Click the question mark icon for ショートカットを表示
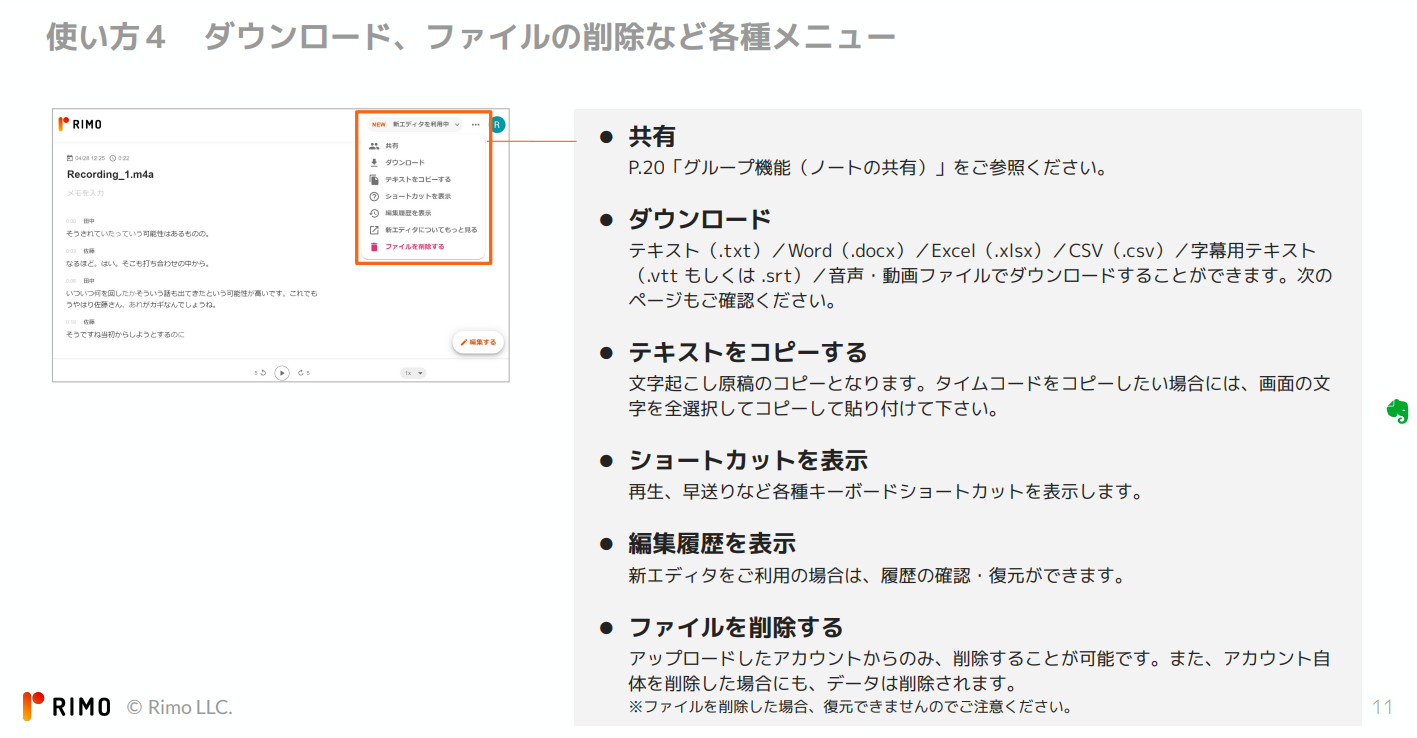Viewport: 1417px width, 738px height. click(x=374, y=196)
